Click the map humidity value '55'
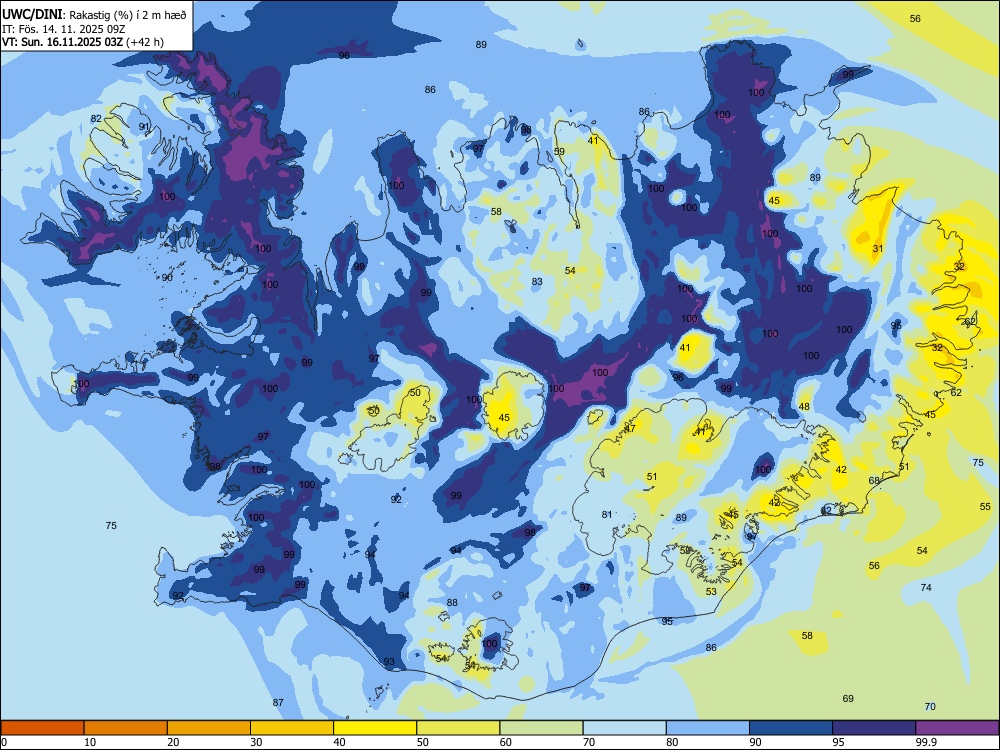This screenshot has height=750, width=1000. coord(985,506)
